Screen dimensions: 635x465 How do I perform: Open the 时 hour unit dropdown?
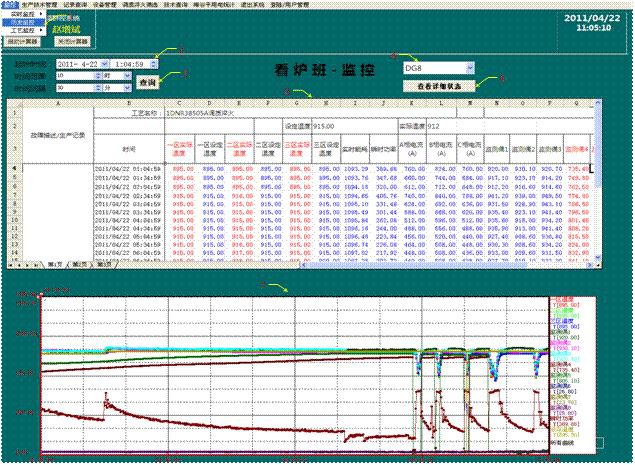125,75
